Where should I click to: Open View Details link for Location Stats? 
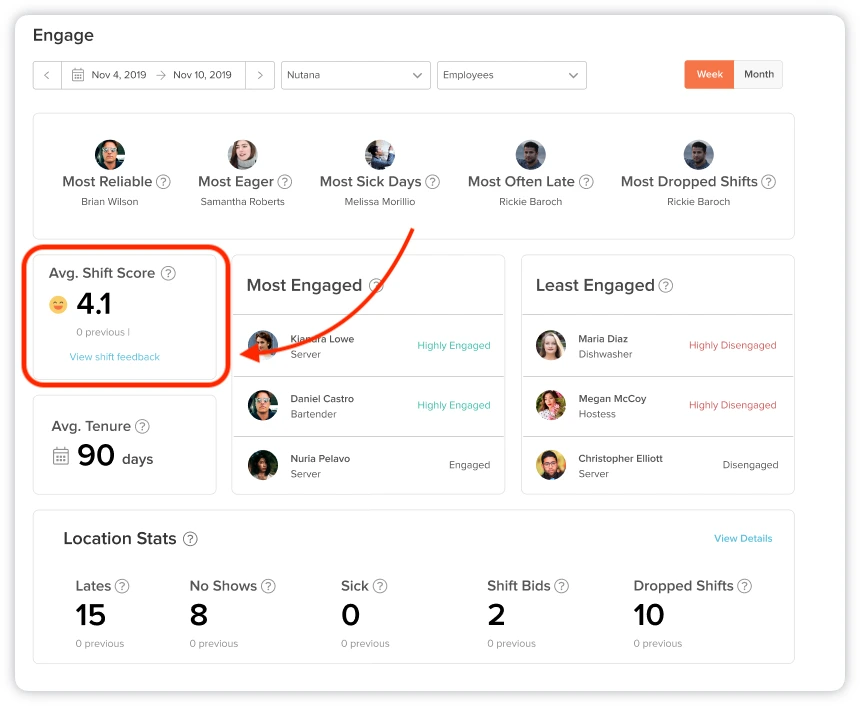(743, 538)
